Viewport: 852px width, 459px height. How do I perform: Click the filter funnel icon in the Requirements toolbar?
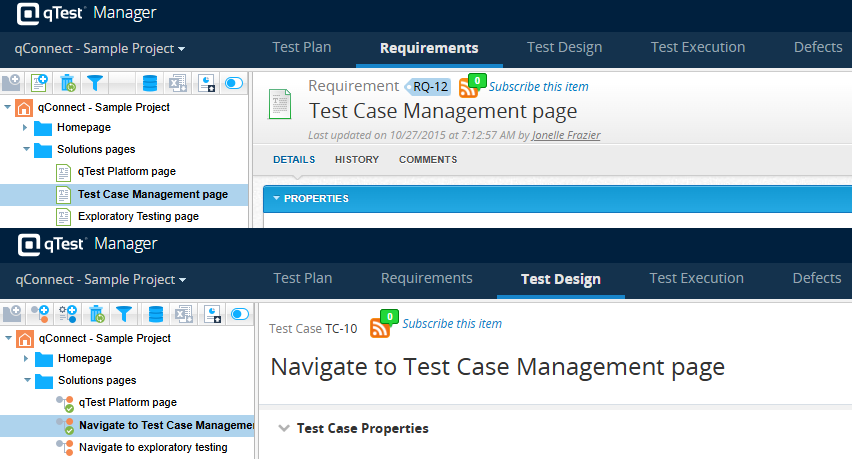[95, 83]
